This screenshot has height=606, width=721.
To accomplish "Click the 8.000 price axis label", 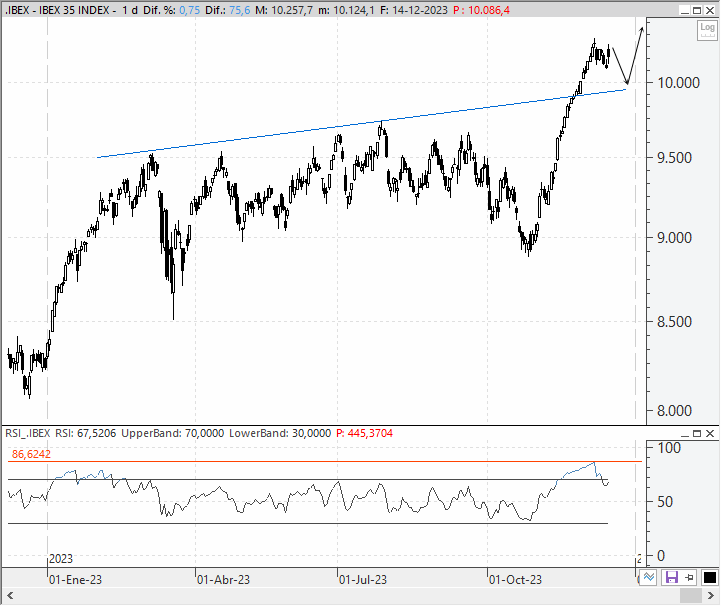I will (675, 411).
